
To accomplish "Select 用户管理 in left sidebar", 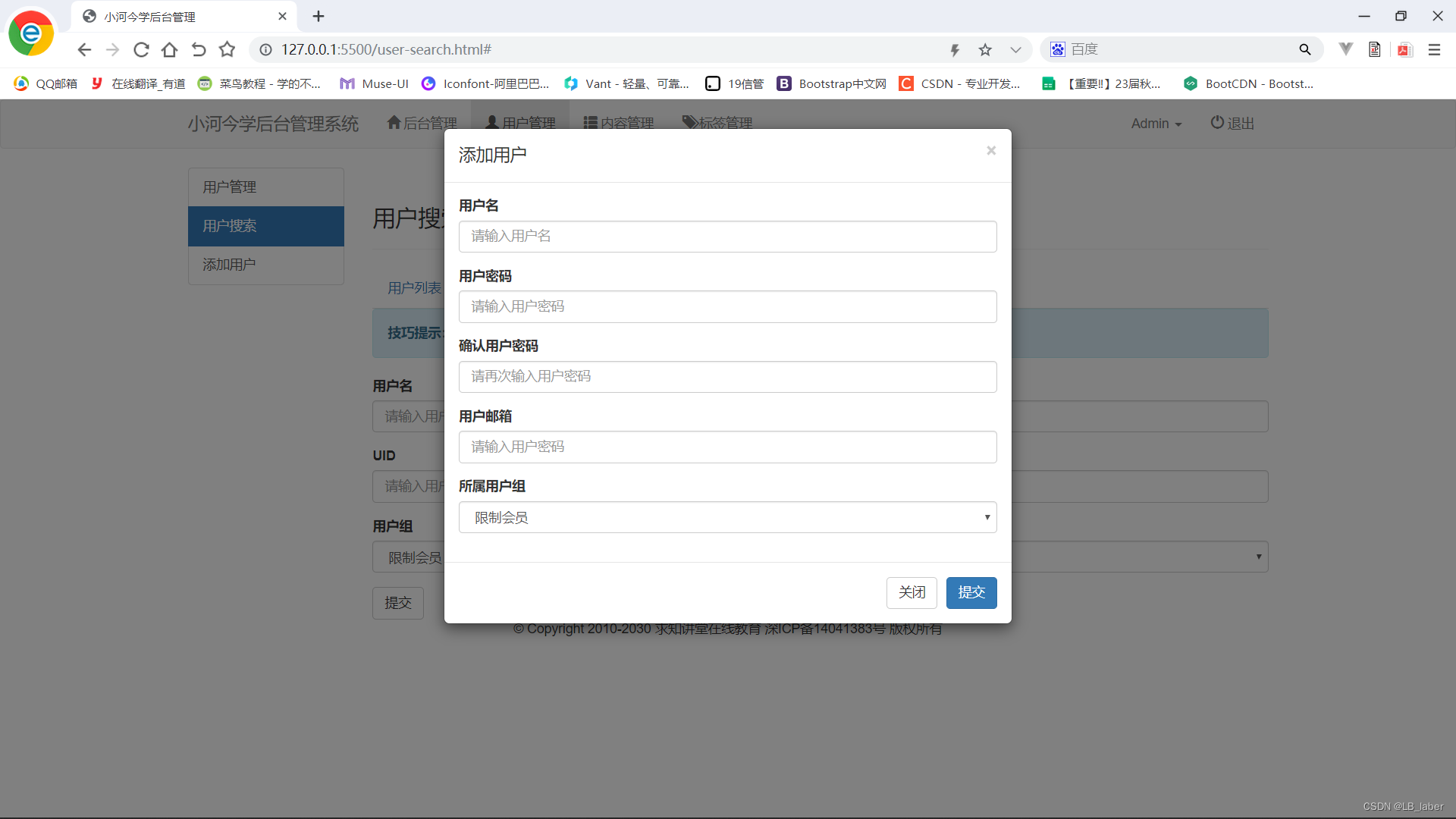I will (266, 187).
